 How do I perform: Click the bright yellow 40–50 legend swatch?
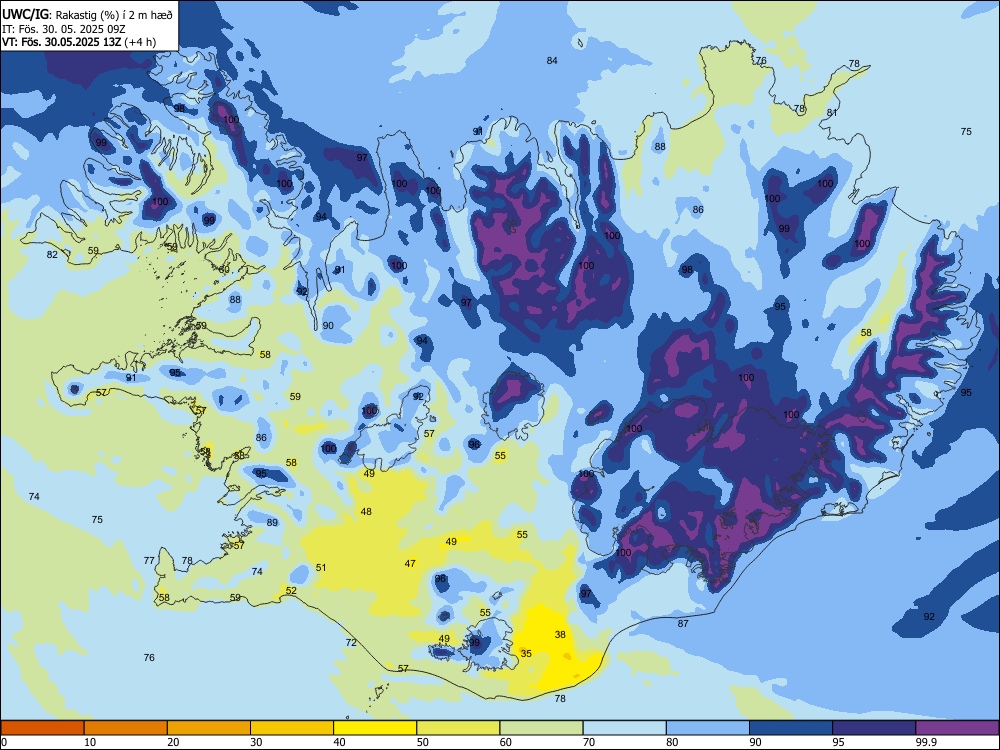coord(375,728)
